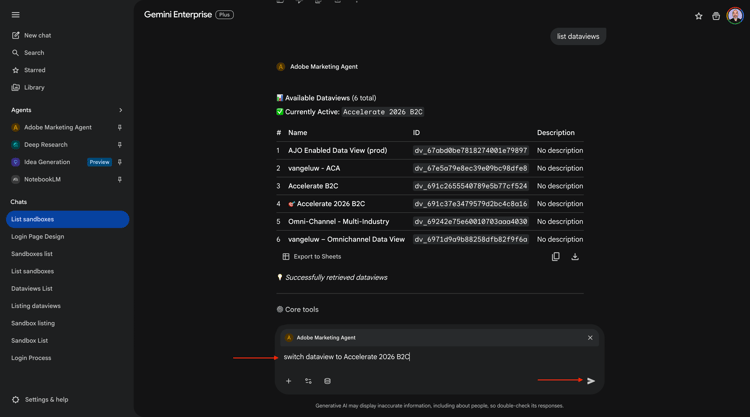Select vangeluw - ACA row name
Image resolution: width=750 pixels, height=417 pixels.
coord(314,168)
